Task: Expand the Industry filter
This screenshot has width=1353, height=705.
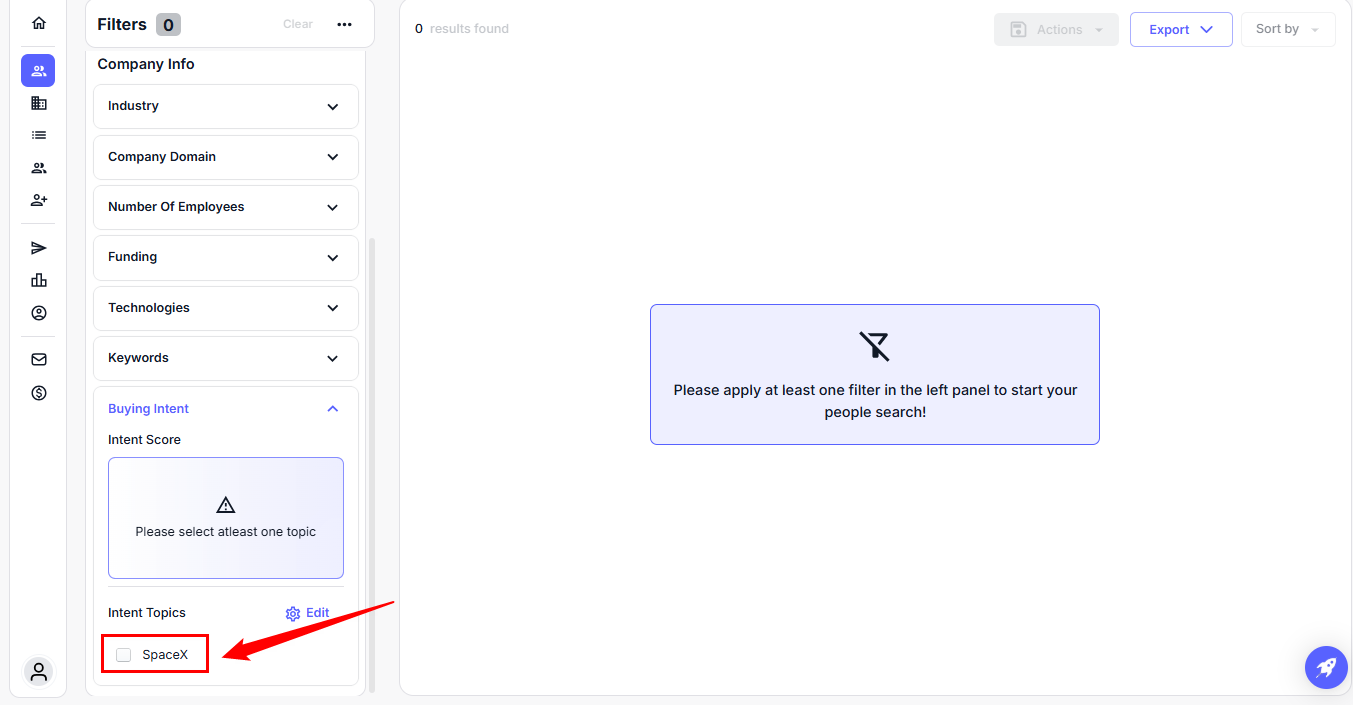Action: pyautogui.click(x=226, y=106)
